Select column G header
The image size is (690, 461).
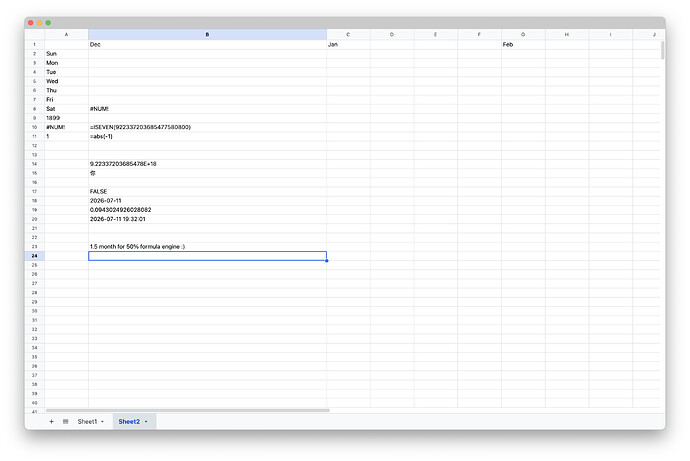[523, 34]
